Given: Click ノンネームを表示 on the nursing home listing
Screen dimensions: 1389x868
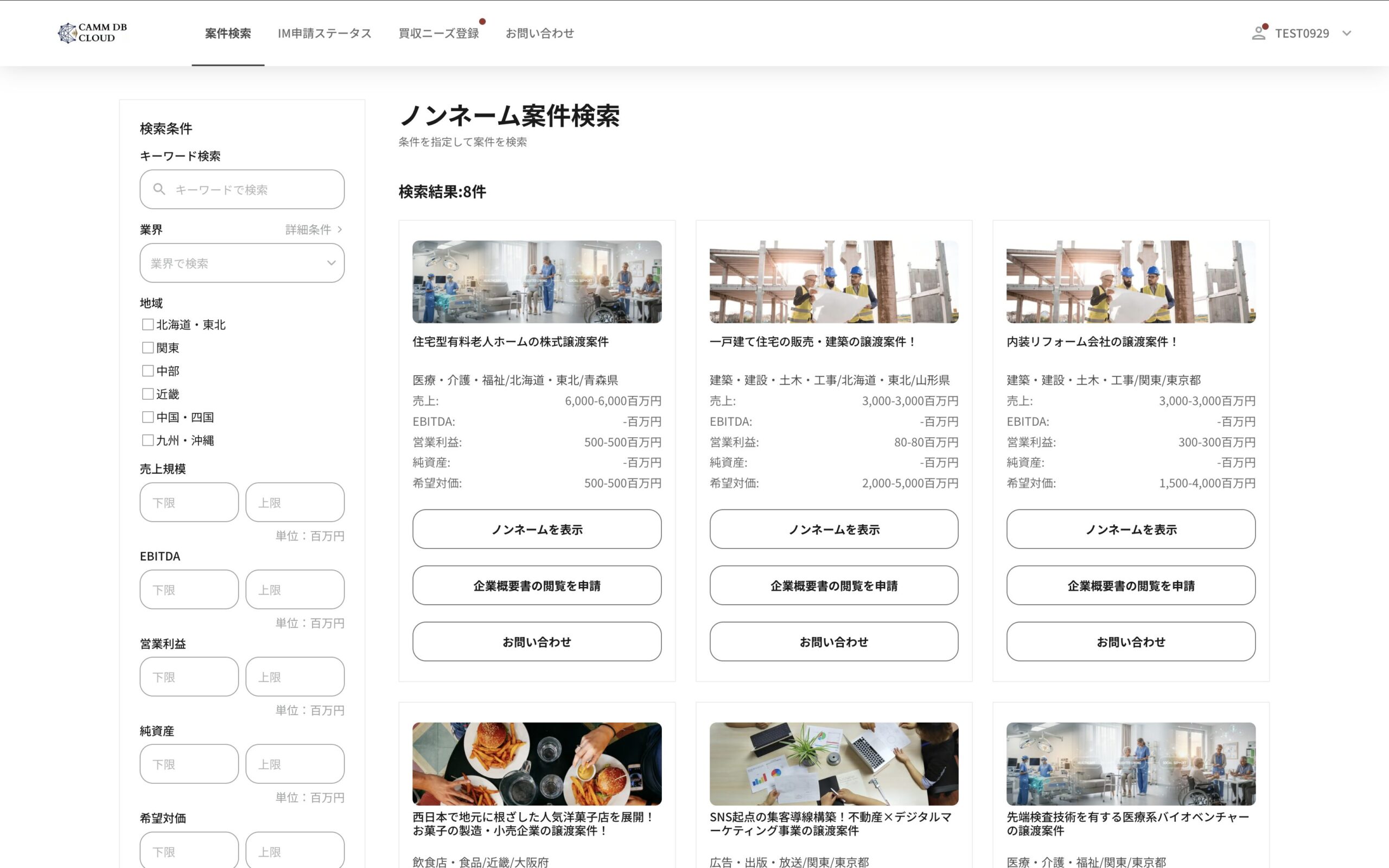Looking at the screenshot, I should 537,529.
